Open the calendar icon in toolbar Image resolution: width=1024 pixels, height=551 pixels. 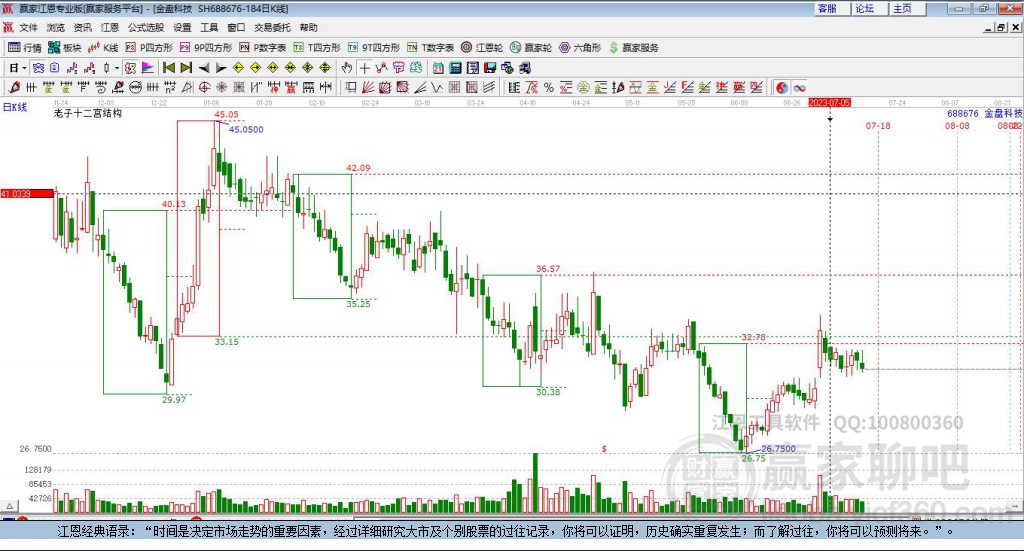coord(438,67)
